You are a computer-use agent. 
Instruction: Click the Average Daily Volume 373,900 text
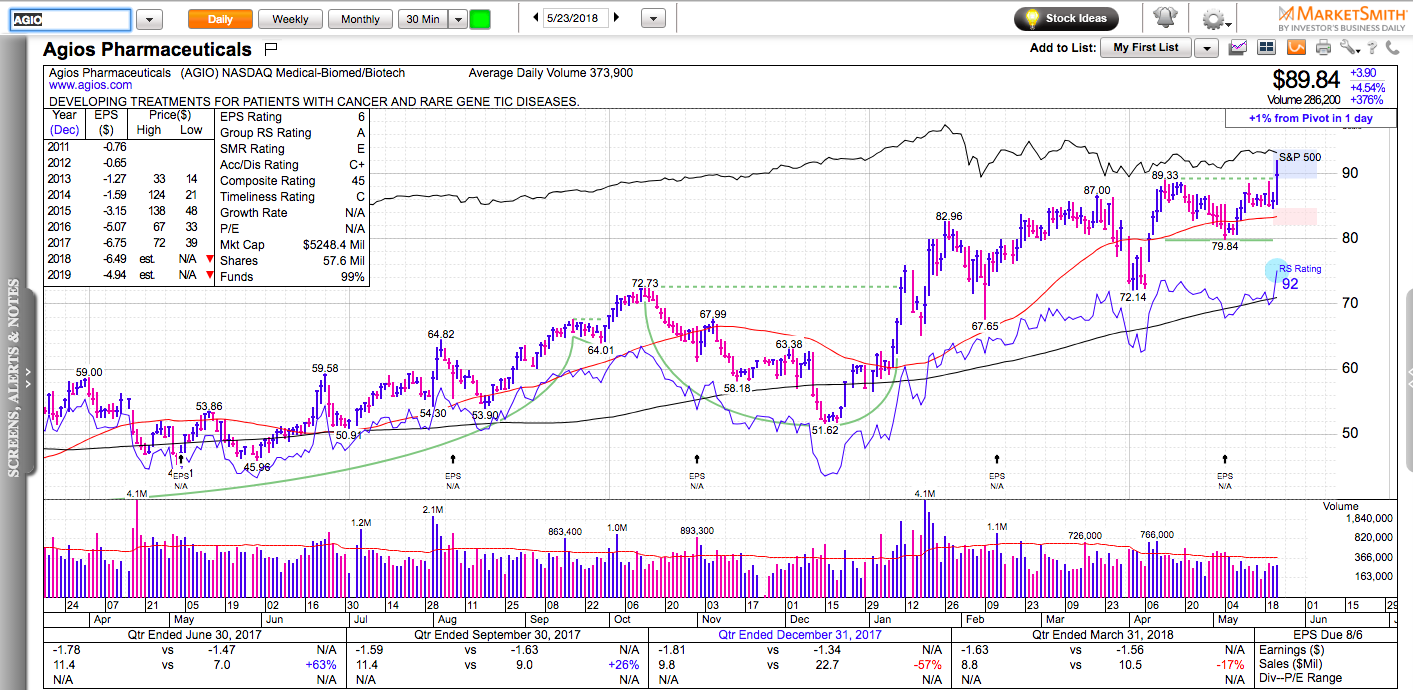pos(550,73)
